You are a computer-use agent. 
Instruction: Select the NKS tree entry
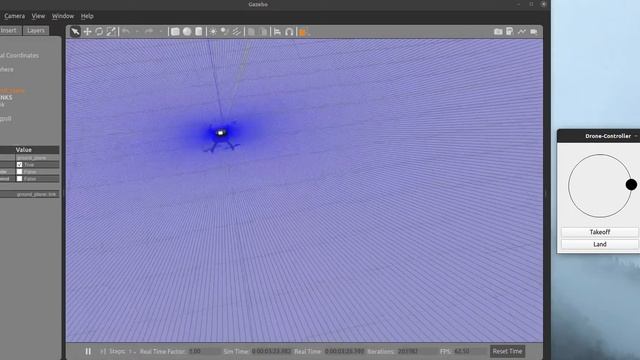(x=6, y=98)
